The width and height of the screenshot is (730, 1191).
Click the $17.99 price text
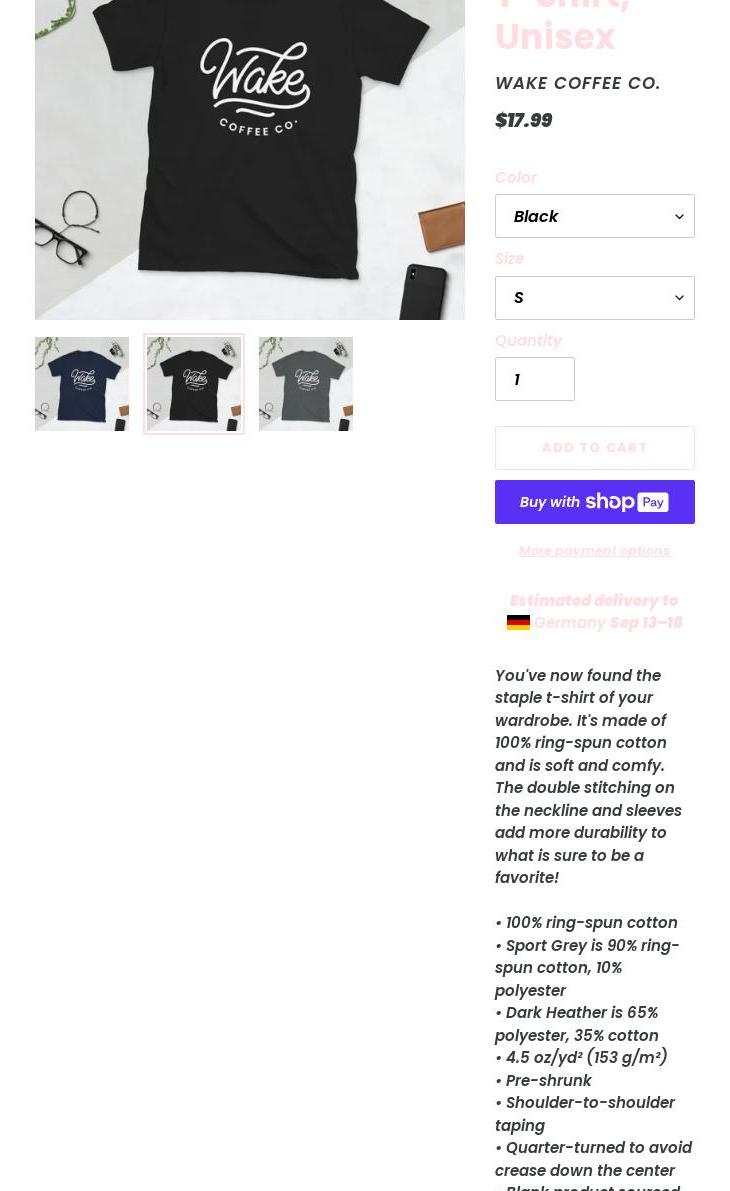pyautogui.click(x=523, y=120)
